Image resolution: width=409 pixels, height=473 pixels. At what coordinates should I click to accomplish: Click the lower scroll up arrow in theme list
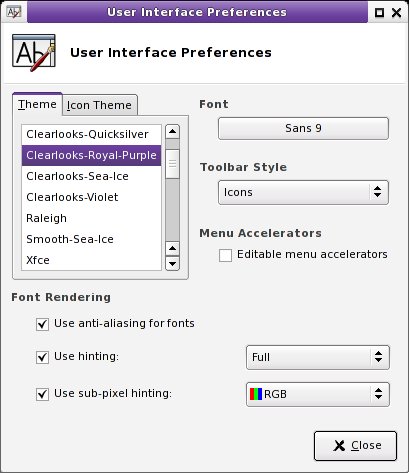coord(172,248)
